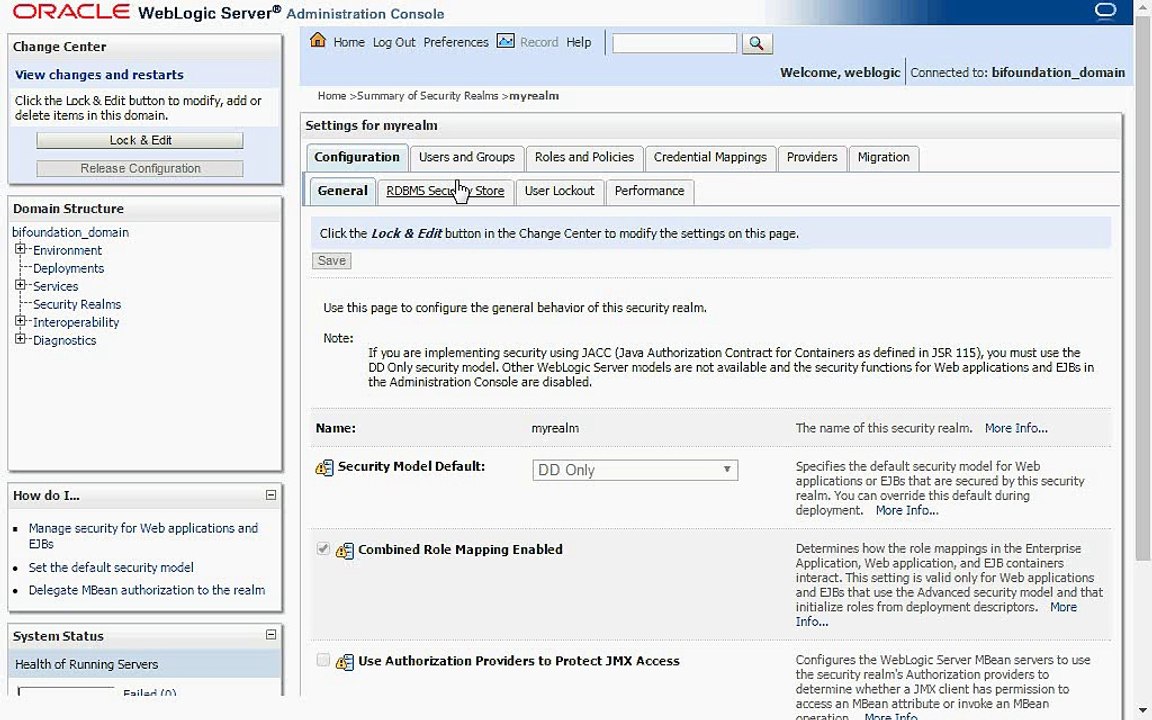1152x720 pixels.
Task: Collapse the System Status panel
Action: 270,635
